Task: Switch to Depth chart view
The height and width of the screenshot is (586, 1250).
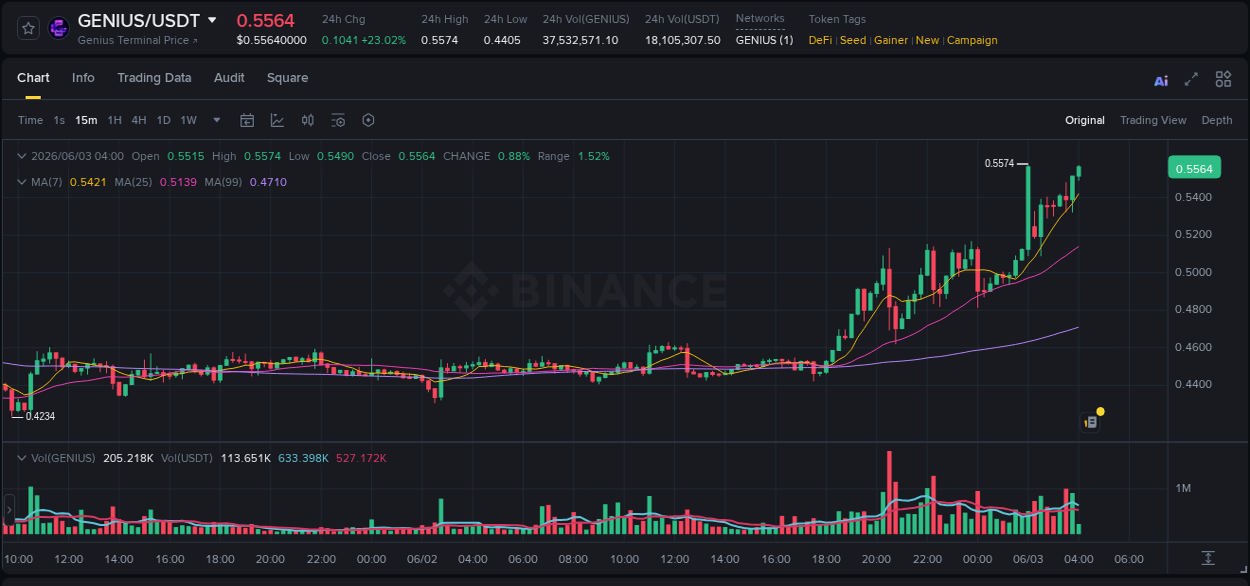Action: [x=1217, y=120]
